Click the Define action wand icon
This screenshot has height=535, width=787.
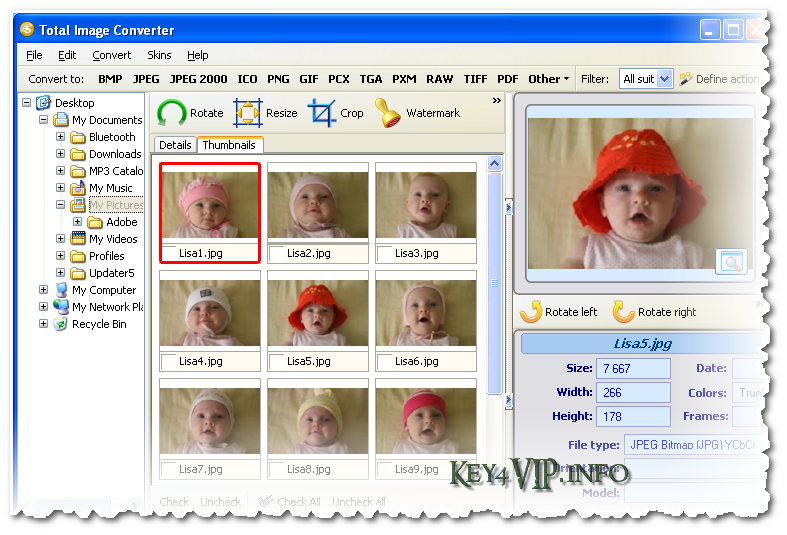[686, 79]
